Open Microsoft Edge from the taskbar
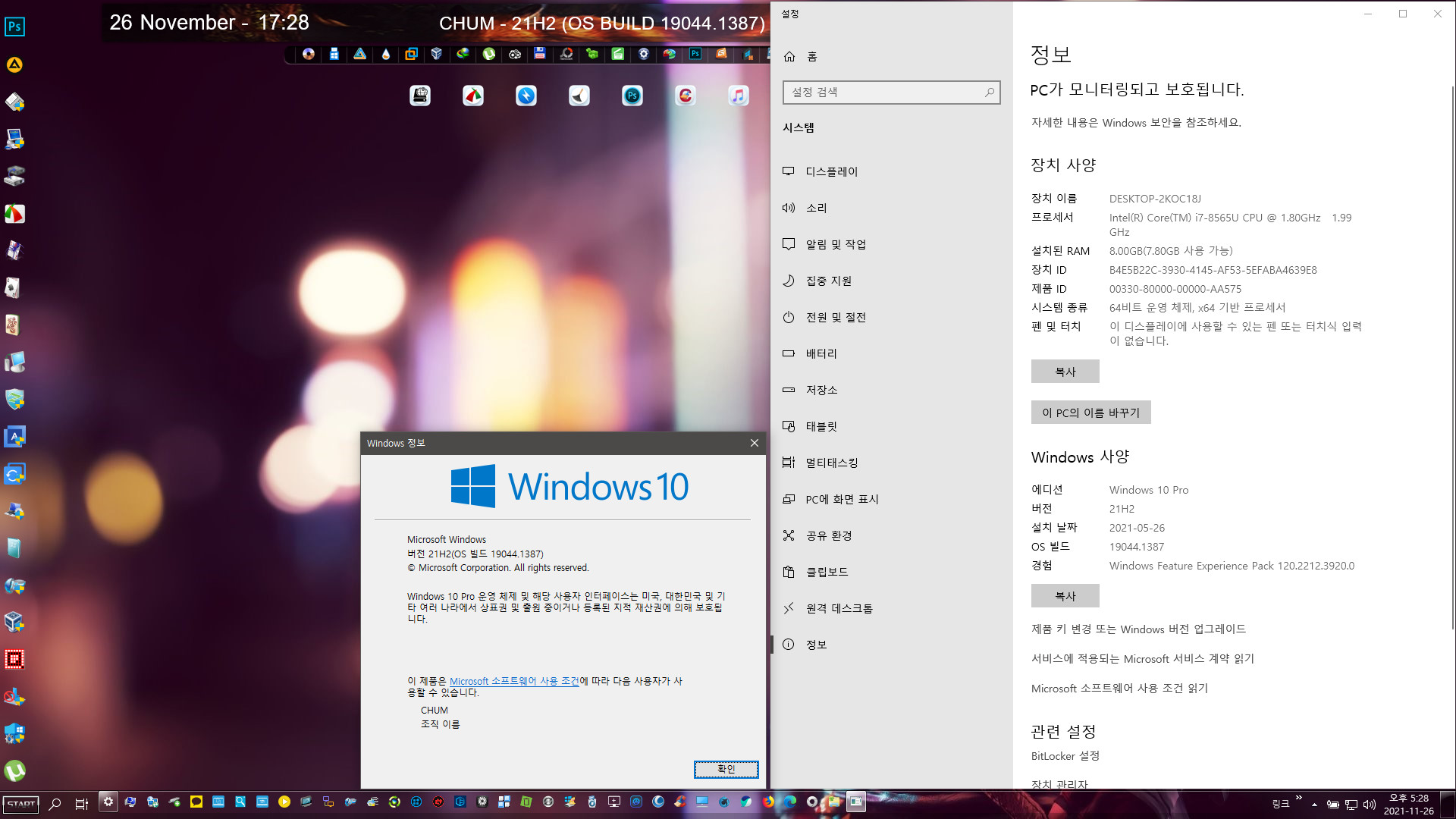The height and width of the screenshot is (819, 1456). 790,802
